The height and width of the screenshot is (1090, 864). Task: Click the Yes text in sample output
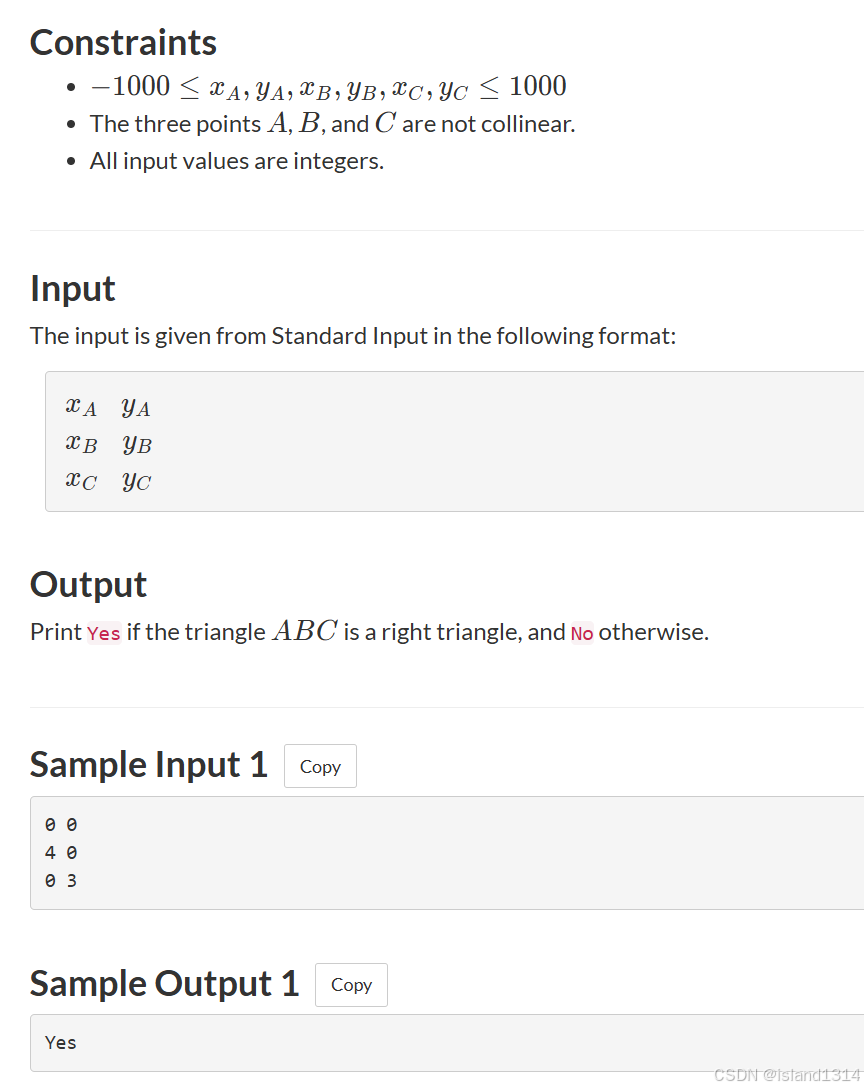click(60, 1043)
